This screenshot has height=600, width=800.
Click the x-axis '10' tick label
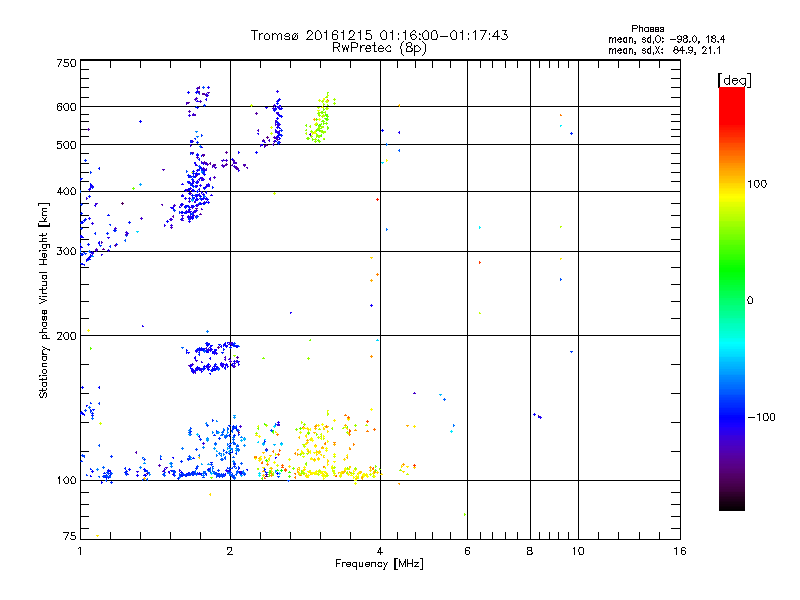[578, 551]
